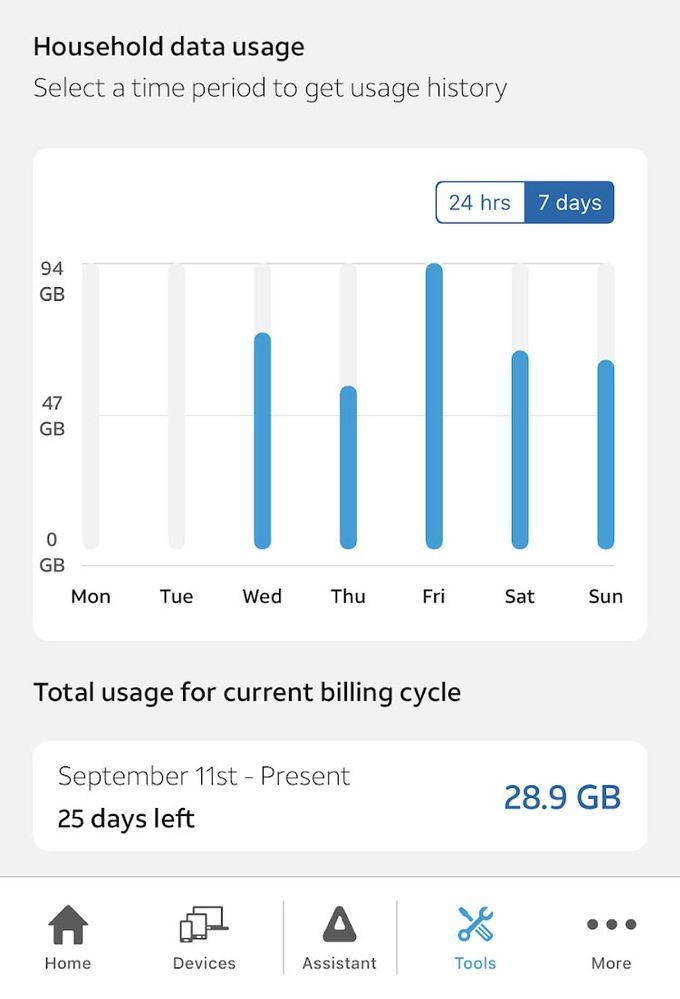Tap the Fri day label
This screenshot has height=999, width=680.
pos(433,596)
